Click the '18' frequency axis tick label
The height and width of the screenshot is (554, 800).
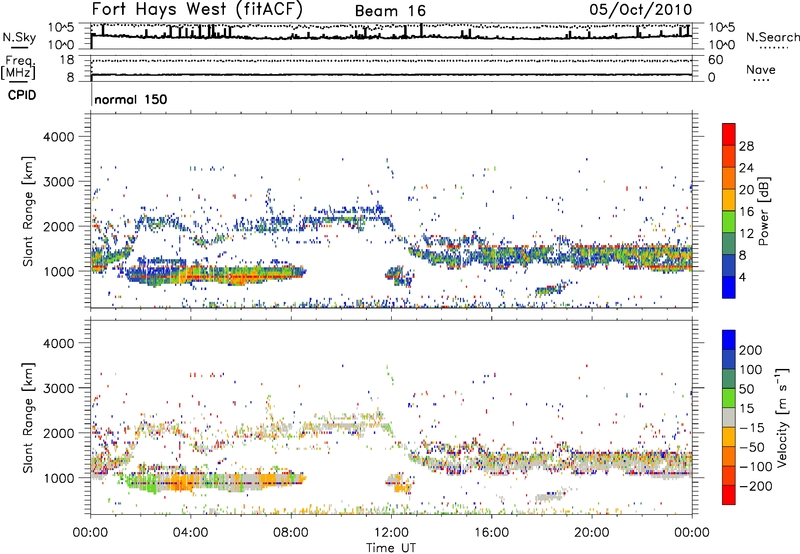[67, 60]
